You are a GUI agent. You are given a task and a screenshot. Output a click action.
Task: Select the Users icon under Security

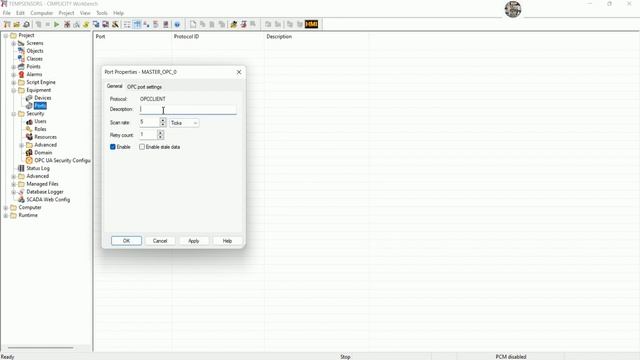29,121
